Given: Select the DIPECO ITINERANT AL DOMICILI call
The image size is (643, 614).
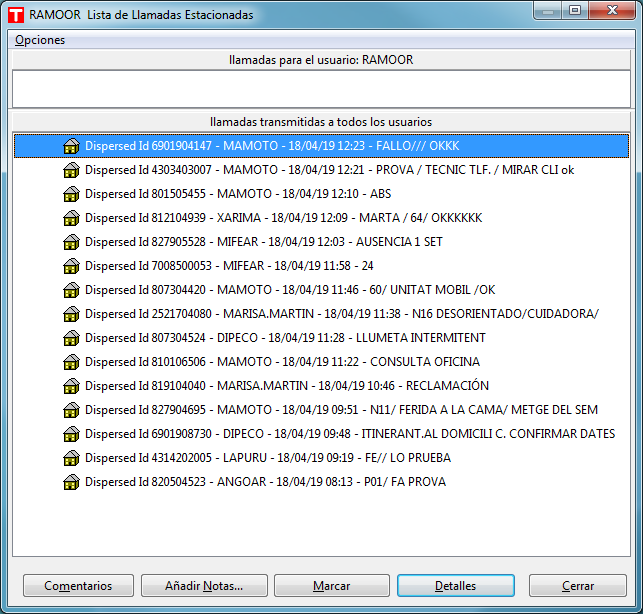Looking at the screenshot, I should pyautogui.click(x=349, y=434).
